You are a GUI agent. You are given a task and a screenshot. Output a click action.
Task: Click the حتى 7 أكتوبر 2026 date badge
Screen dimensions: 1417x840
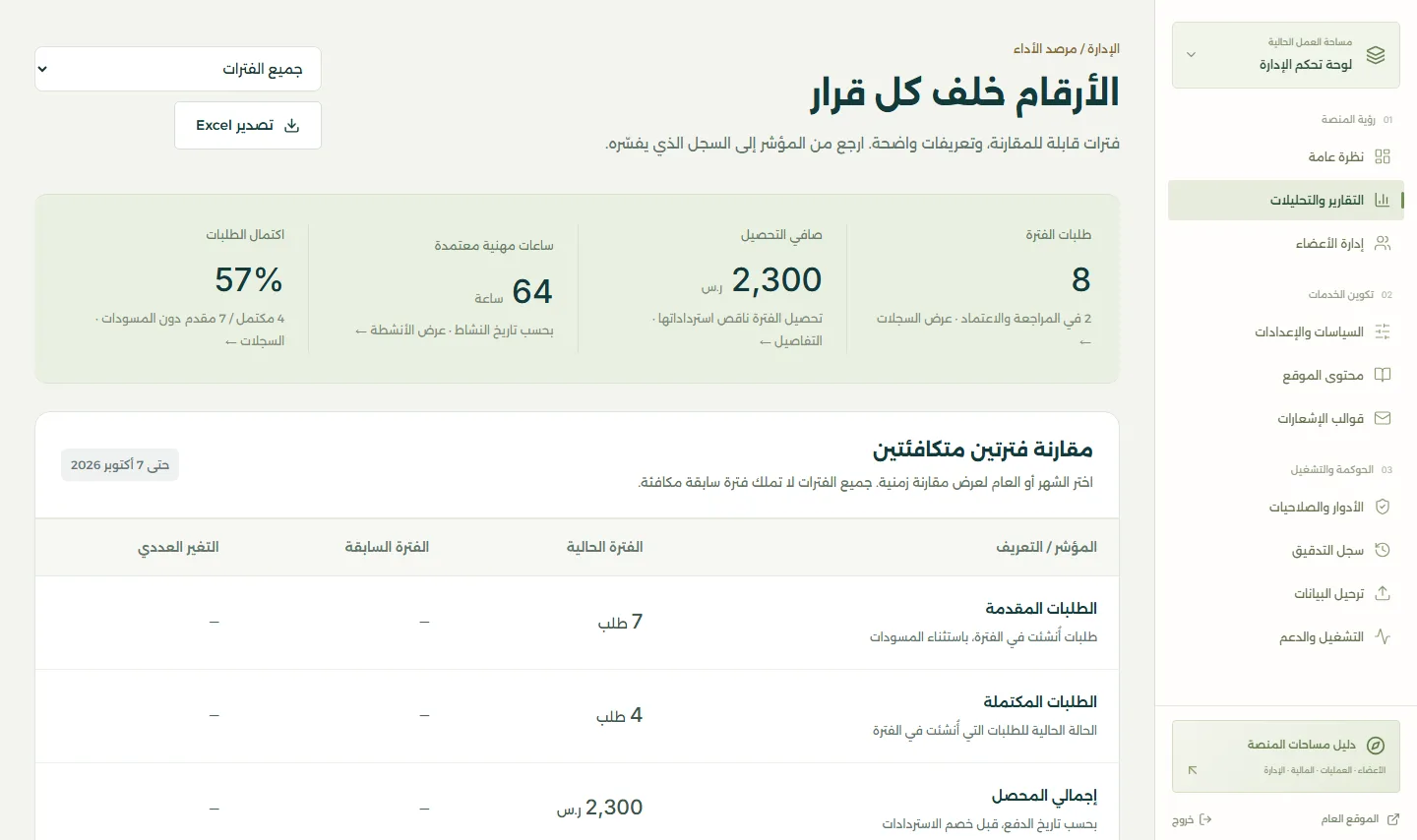click(120, 464)
